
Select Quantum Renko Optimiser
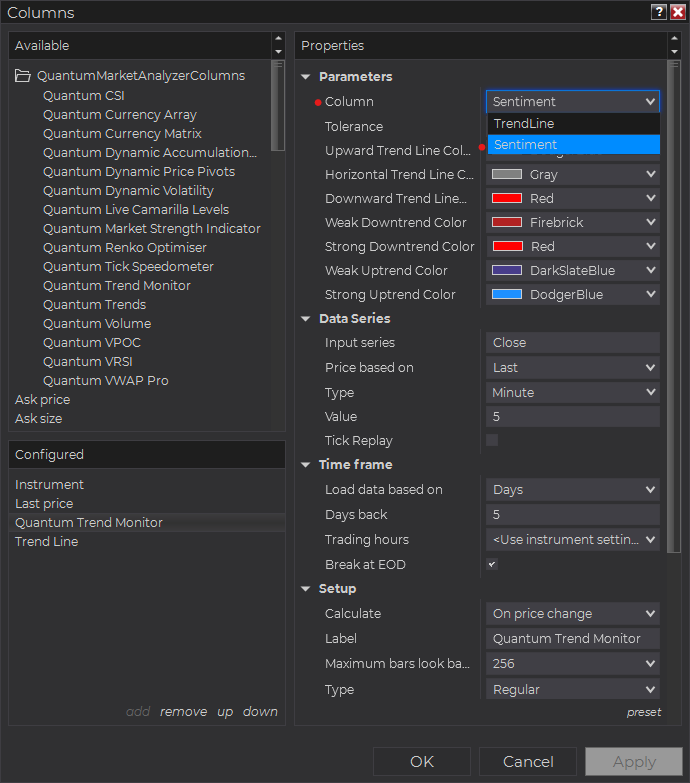point(125,247)
